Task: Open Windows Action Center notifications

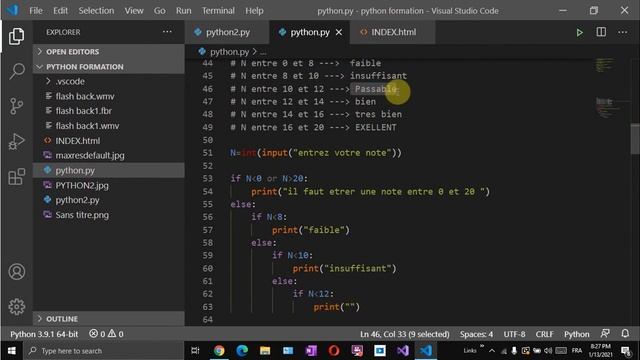Action: pos(626,351)
